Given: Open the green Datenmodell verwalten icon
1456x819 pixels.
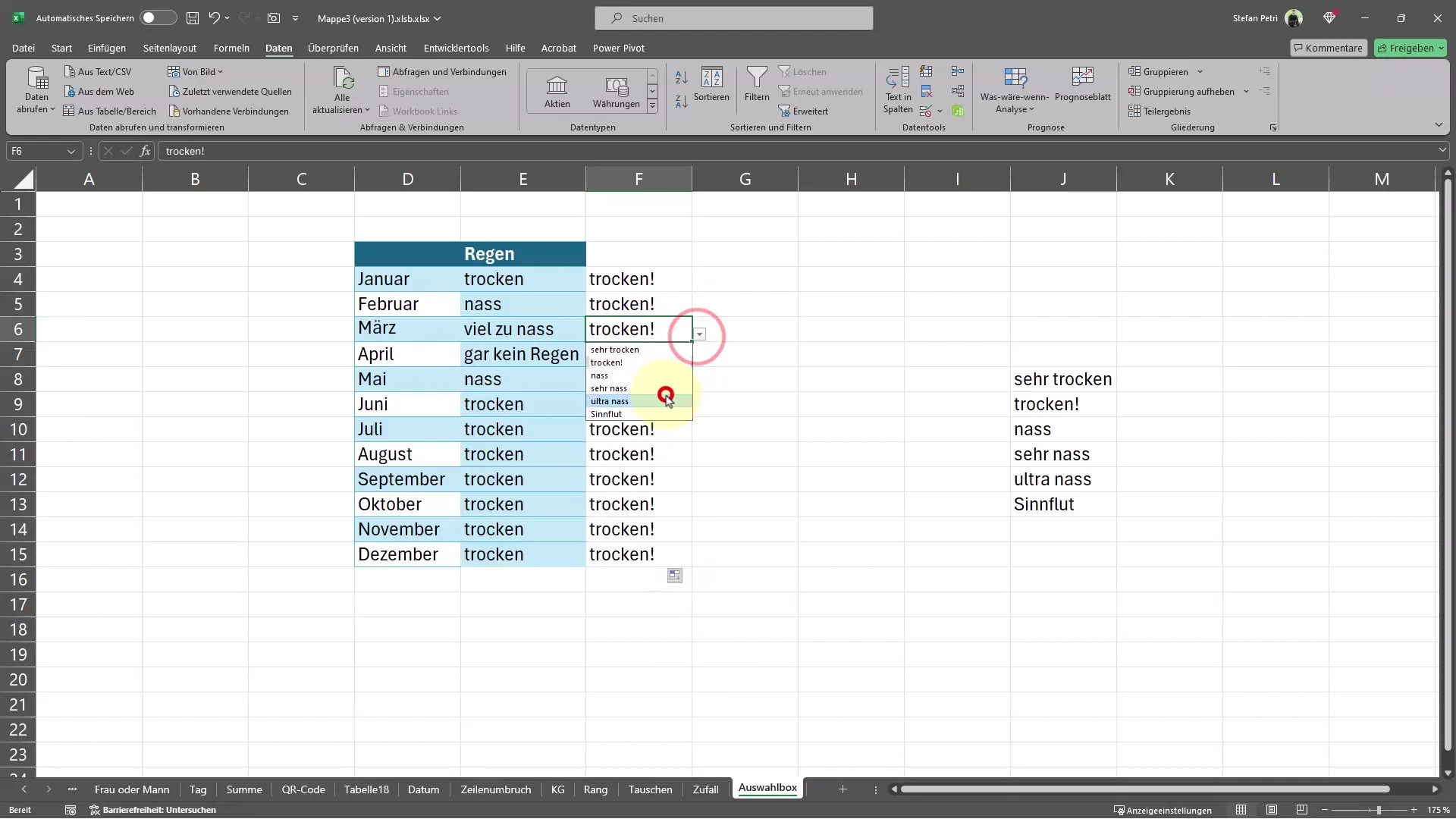Looking at the screenshot, I should coord(958,111).
